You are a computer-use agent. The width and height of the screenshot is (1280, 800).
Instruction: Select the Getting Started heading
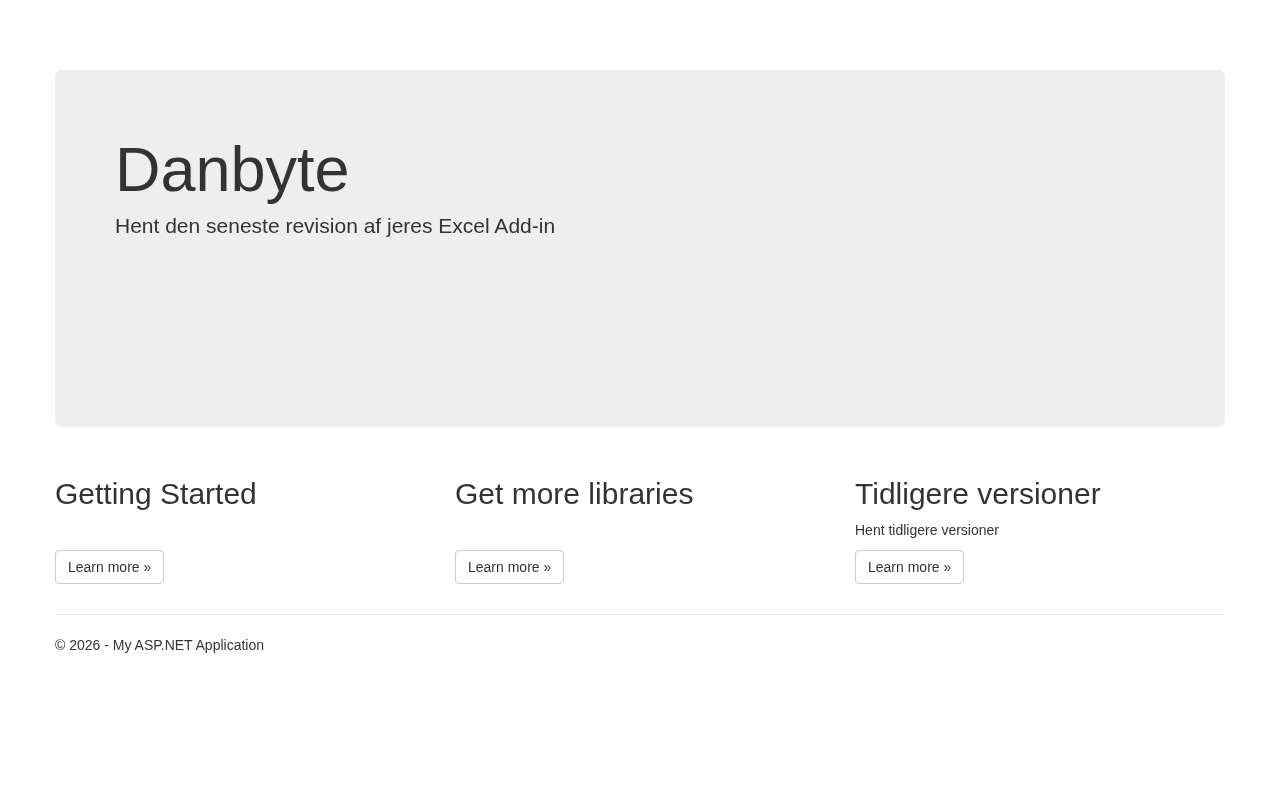[155, 494]
